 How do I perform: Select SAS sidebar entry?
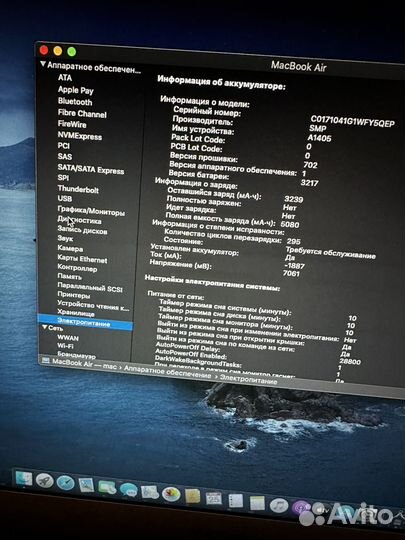tap(65, 156)
